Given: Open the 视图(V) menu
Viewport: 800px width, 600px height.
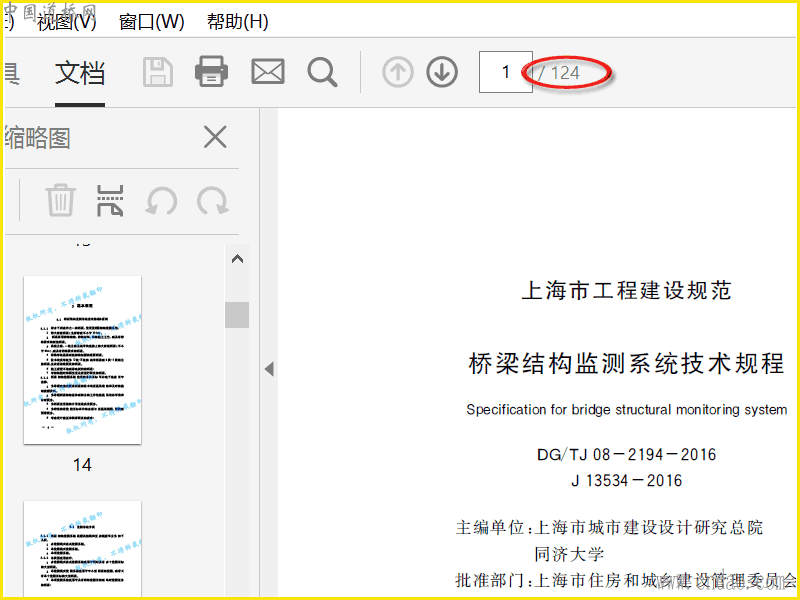Looking at the screenshot, I should [x=66, y=22].
